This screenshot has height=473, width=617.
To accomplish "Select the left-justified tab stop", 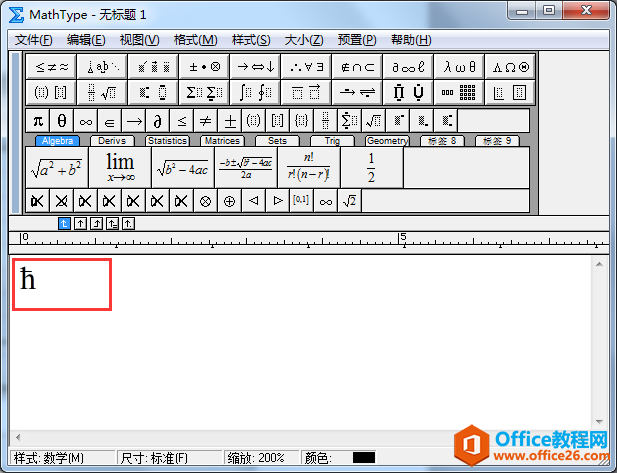I will pyautogui.click(x=64, y=224).
